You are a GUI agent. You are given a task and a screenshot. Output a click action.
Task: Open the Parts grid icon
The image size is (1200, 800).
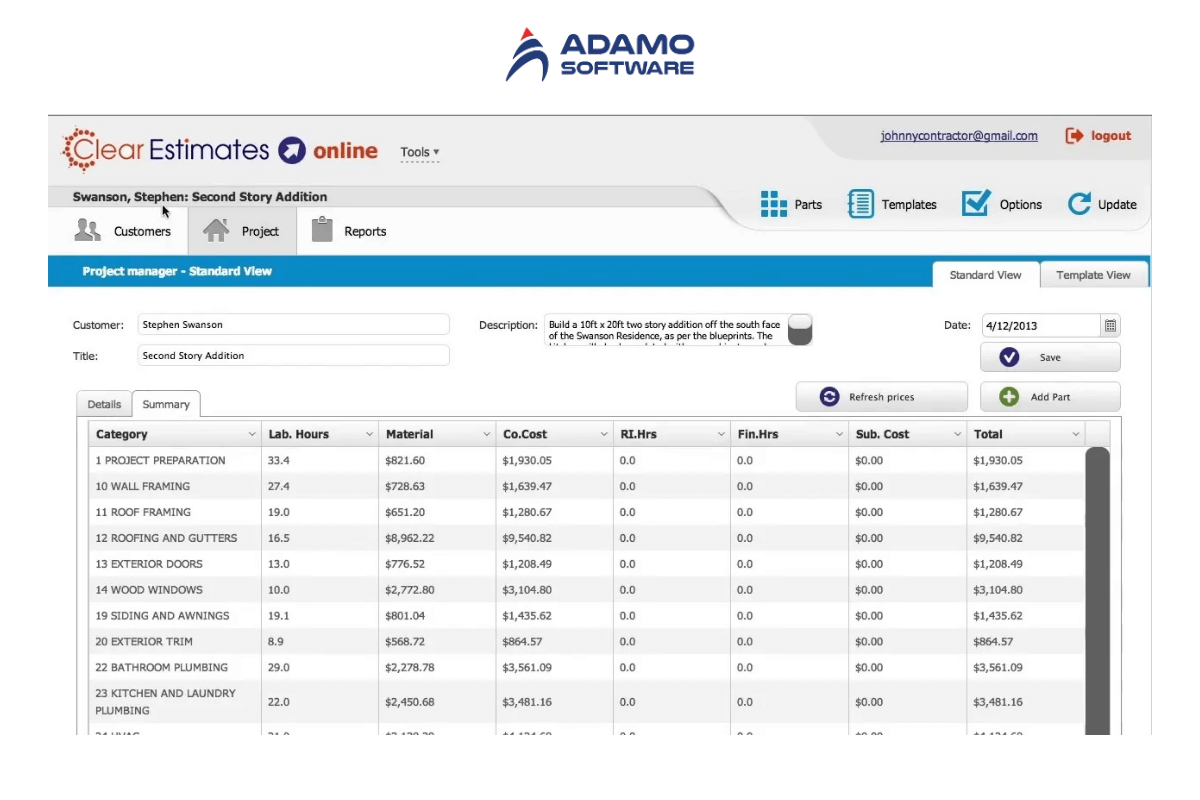click(774, 204)
